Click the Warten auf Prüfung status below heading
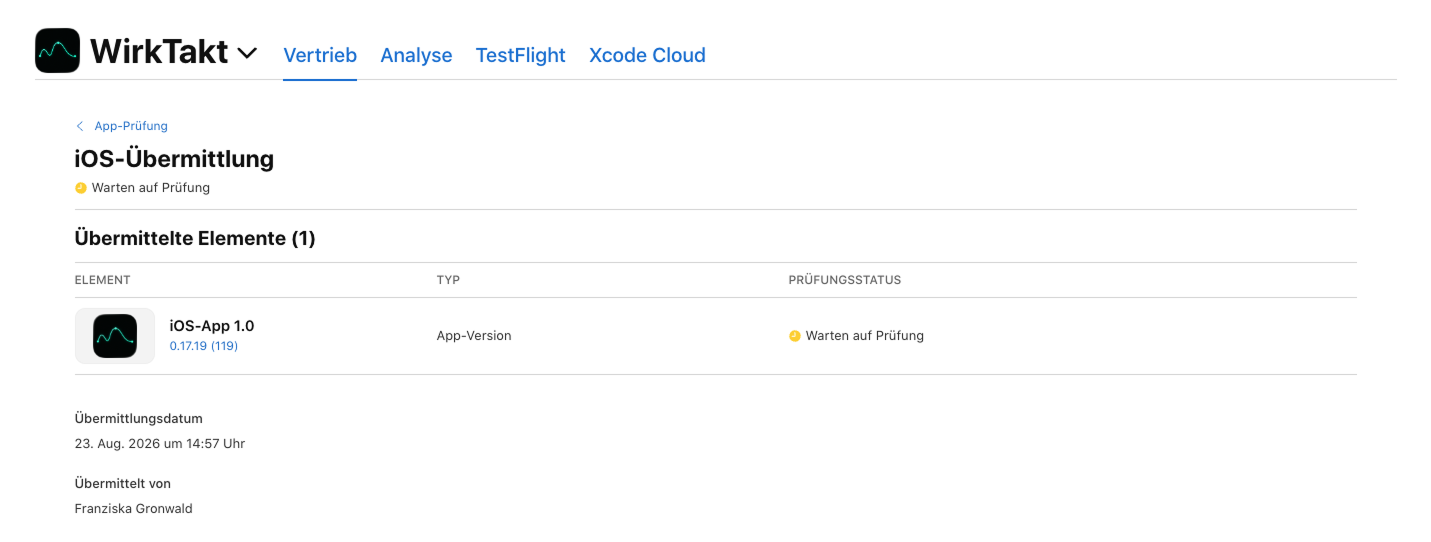This screenshot has height=542, width=1431. [x=151, y=187]
